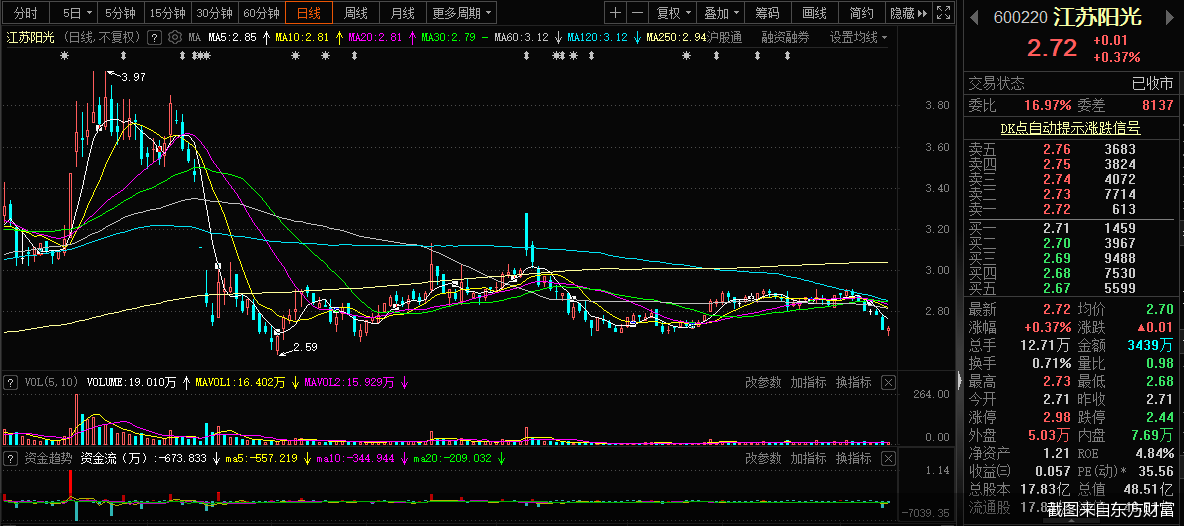This screenshot has width=1184, height=526.
Task: Open moving average settings gear icon
Action: tap(175, 37)
